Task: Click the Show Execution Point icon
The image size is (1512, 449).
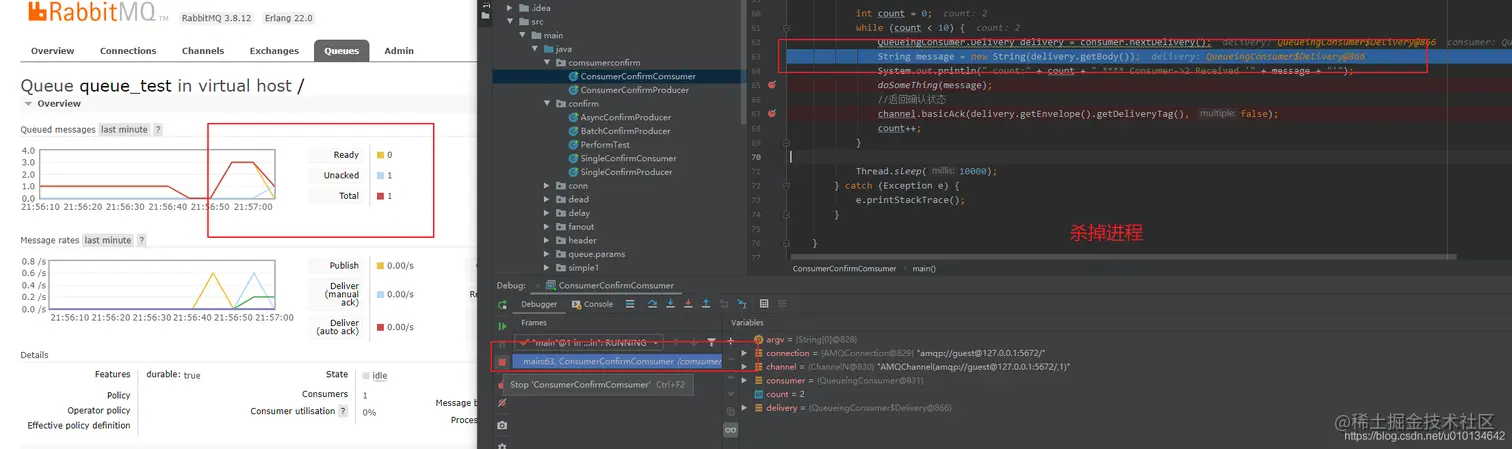Action: pos(630,304)
